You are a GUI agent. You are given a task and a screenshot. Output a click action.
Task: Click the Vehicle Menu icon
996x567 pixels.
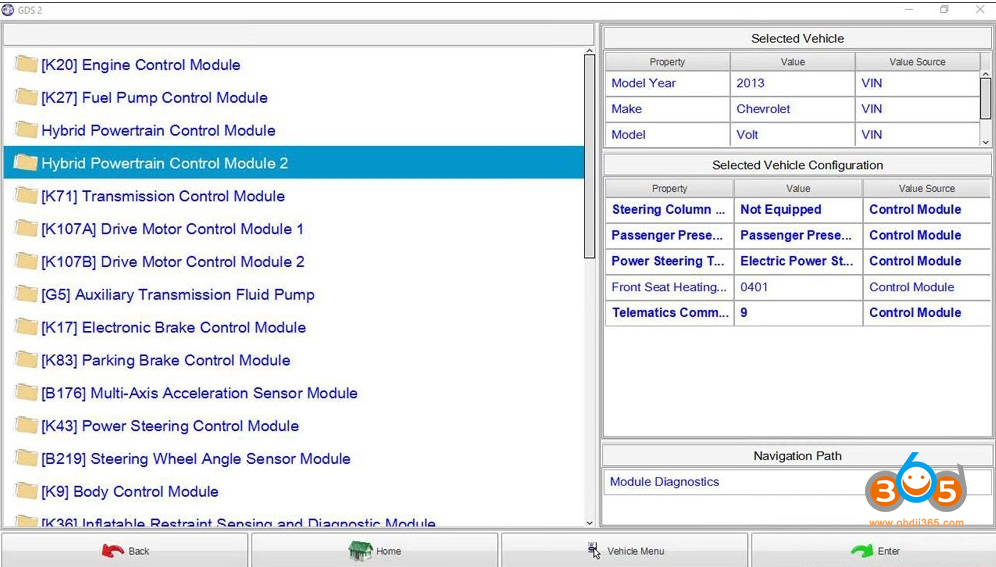pyautogui.click(x=594, y=551)
